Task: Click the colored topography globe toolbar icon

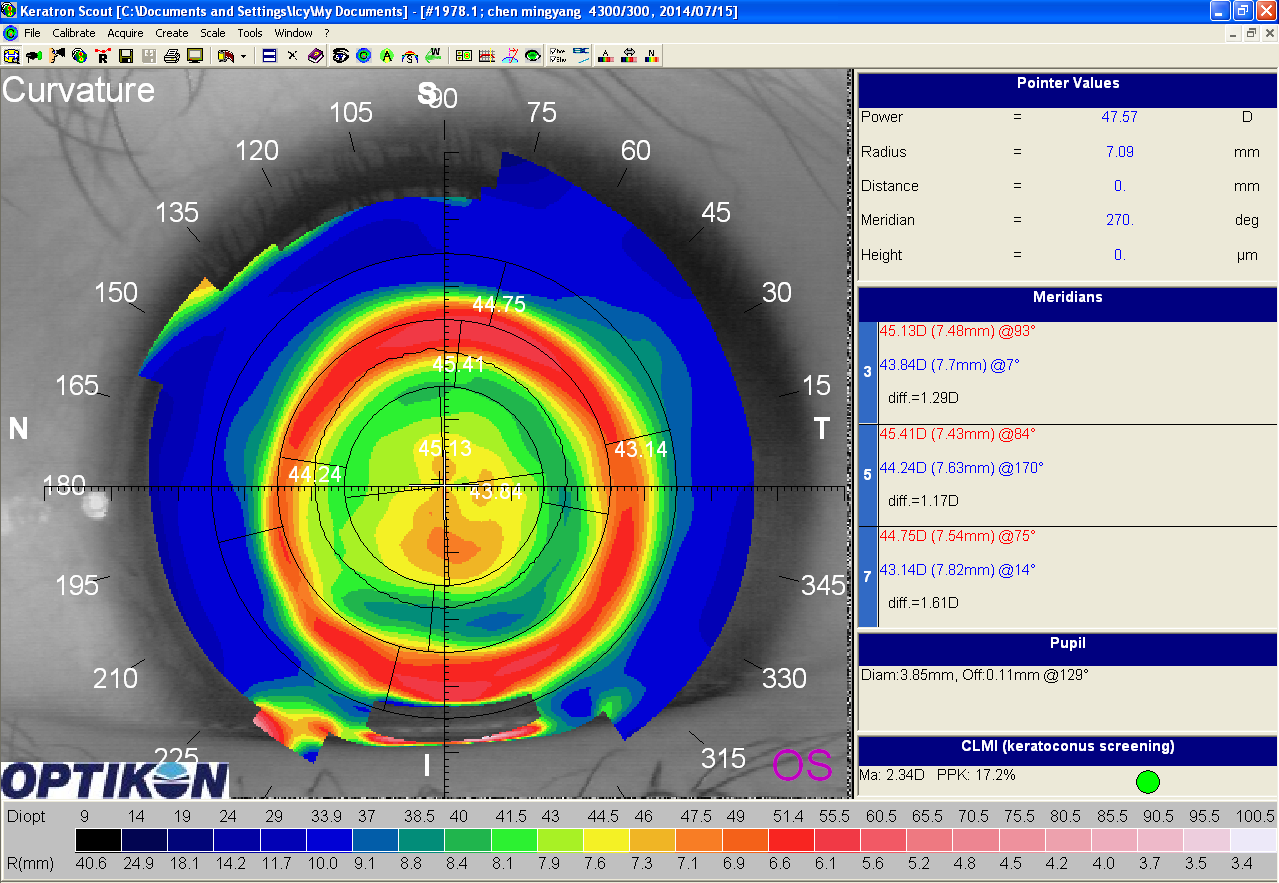Action: 79,55
